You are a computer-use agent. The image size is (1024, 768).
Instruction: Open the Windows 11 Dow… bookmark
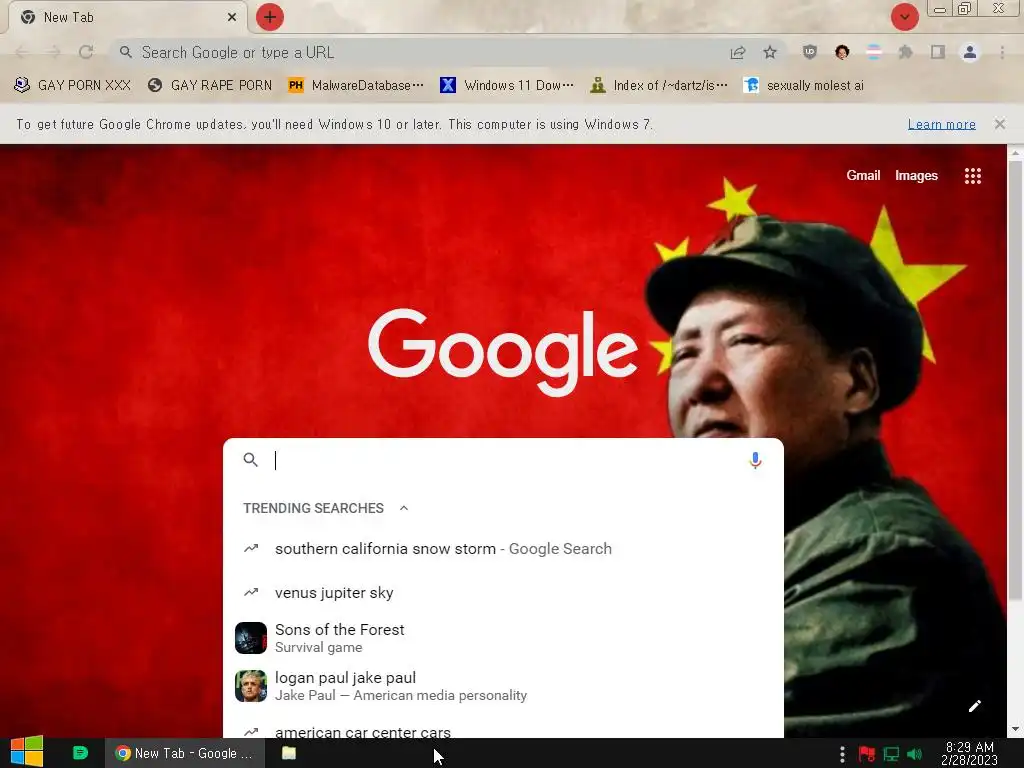[507, 86]
